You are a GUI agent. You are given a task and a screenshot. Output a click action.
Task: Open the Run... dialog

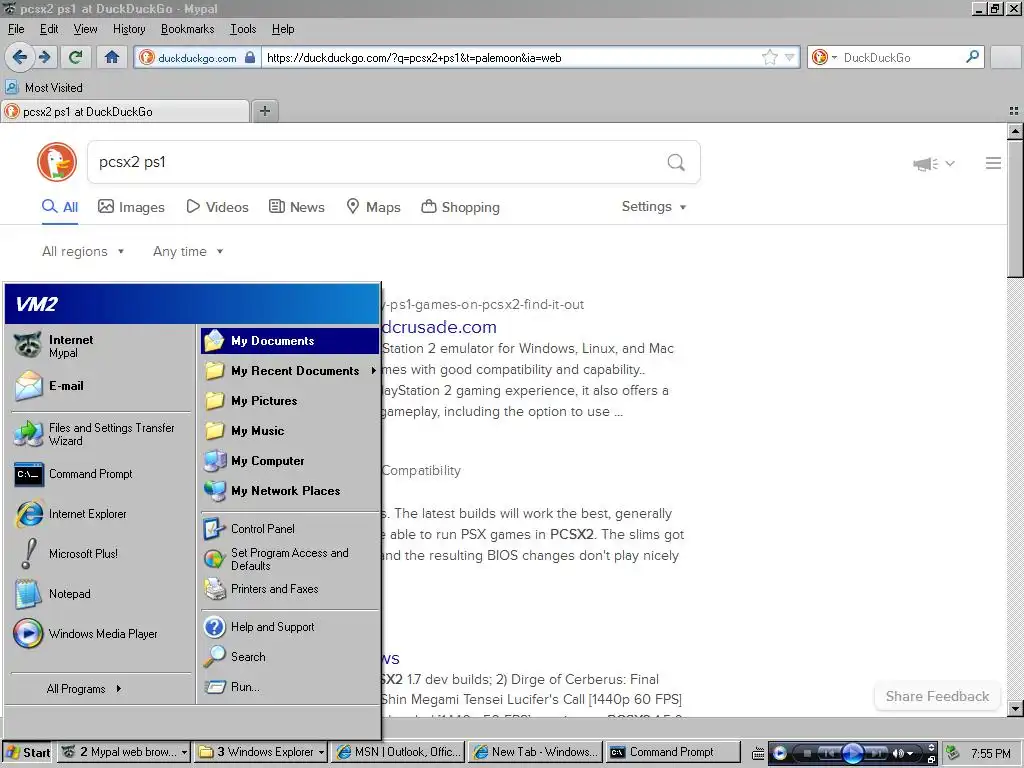[x=290, y=686]
